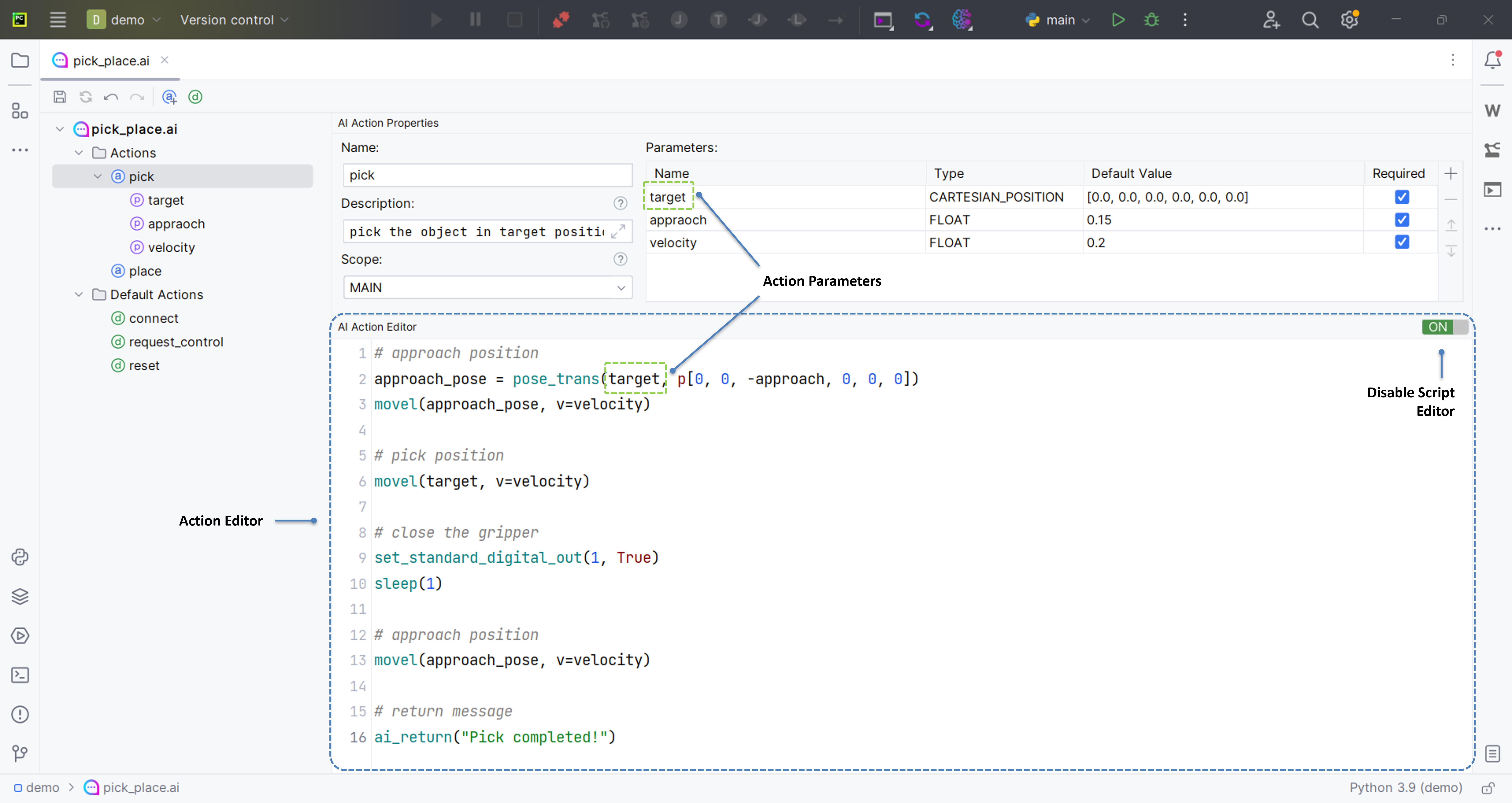Collapse the pick action node

[97, 177]
